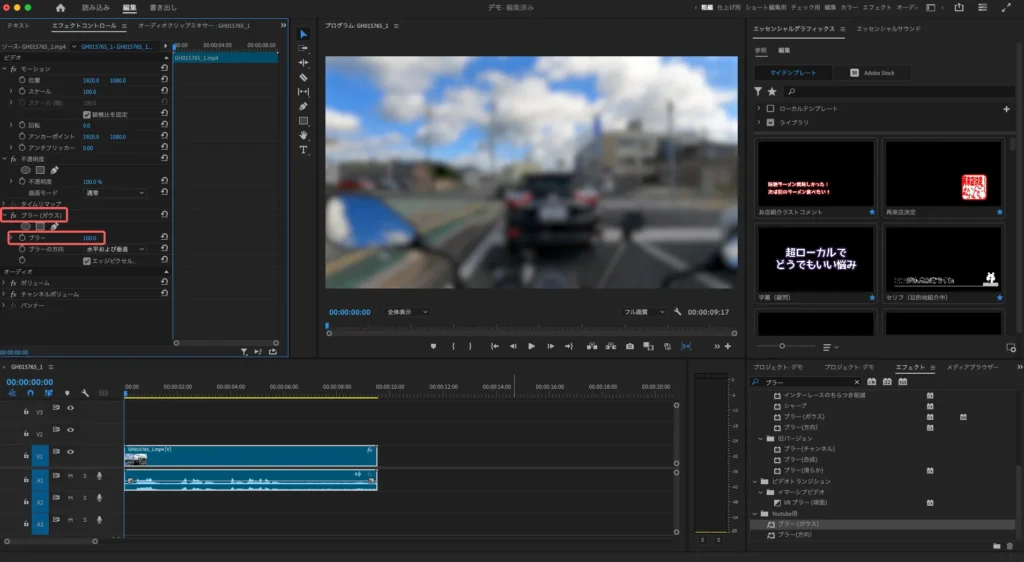Click the マイテンプレート button
The image size is (1024, 562).
point(793,73)
